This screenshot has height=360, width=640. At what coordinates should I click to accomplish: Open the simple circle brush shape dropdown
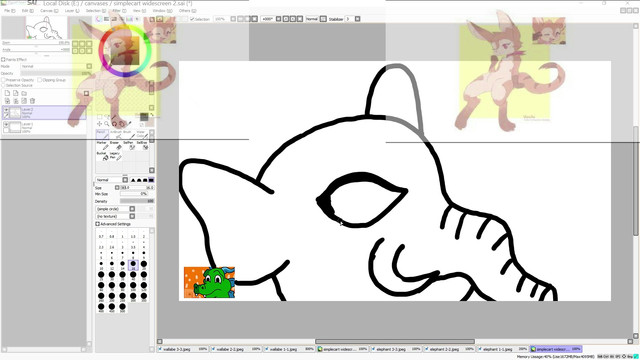115,209
